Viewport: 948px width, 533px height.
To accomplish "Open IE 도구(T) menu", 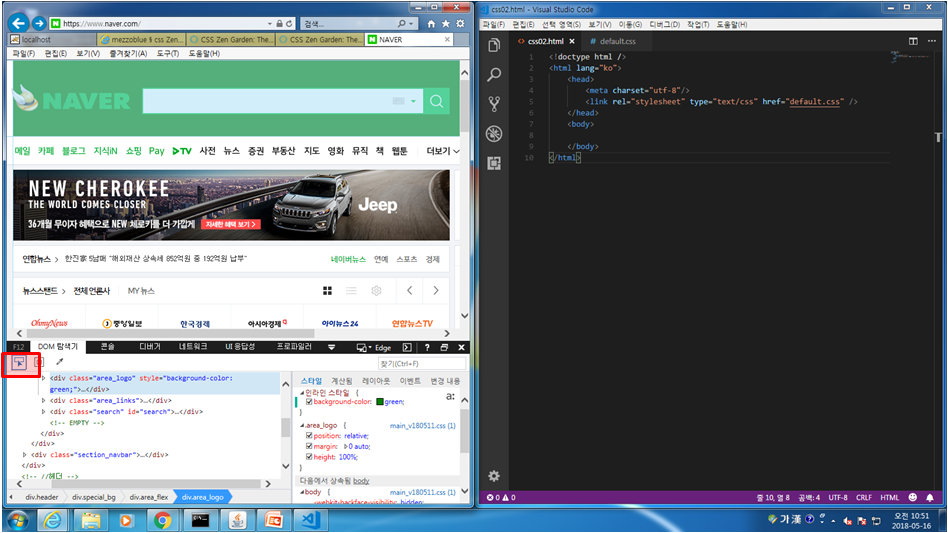I will [167, 54].
